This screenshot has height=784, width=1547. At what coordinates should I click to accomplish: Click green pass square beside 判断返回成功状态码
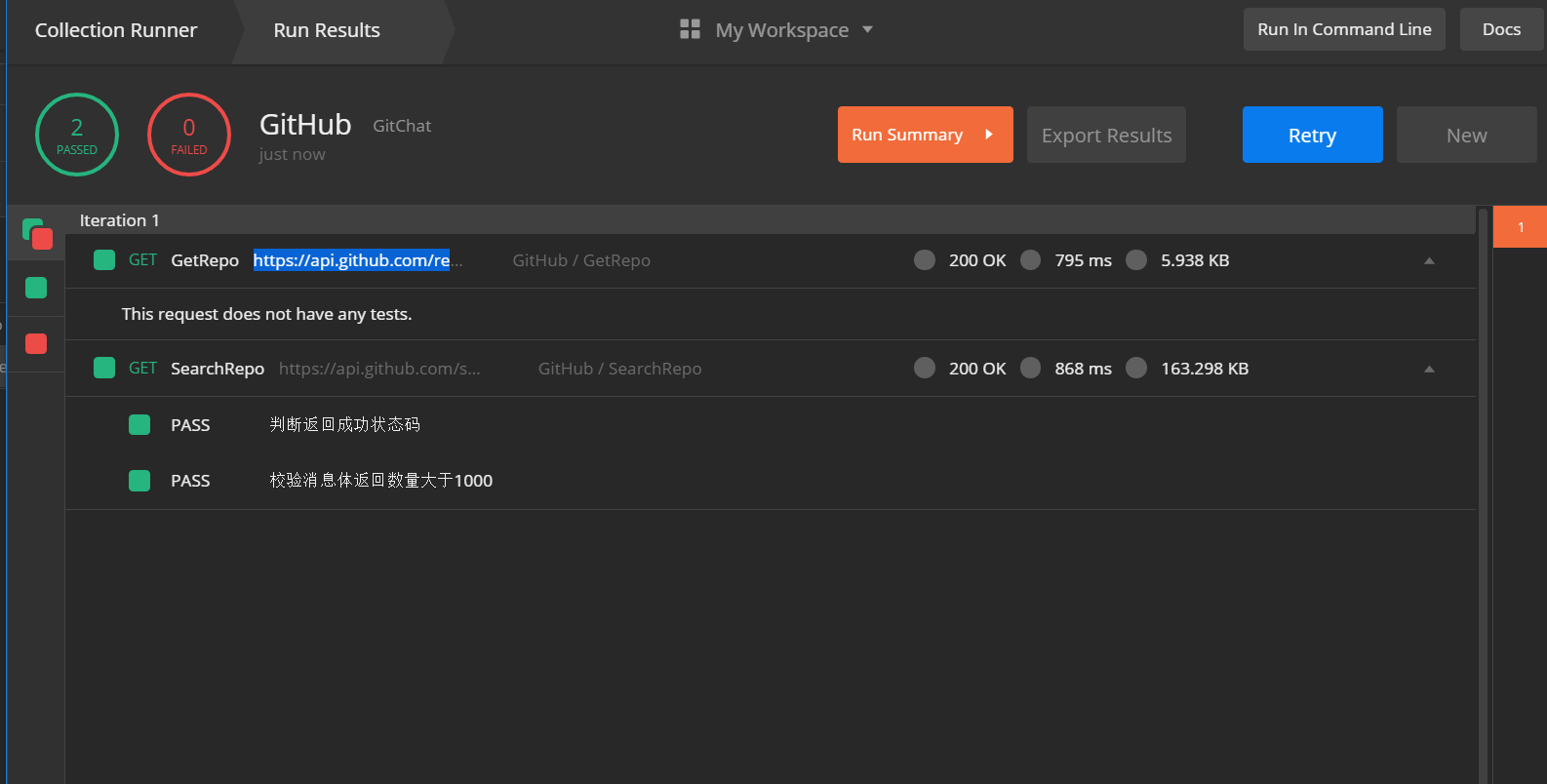click(139, 424)
